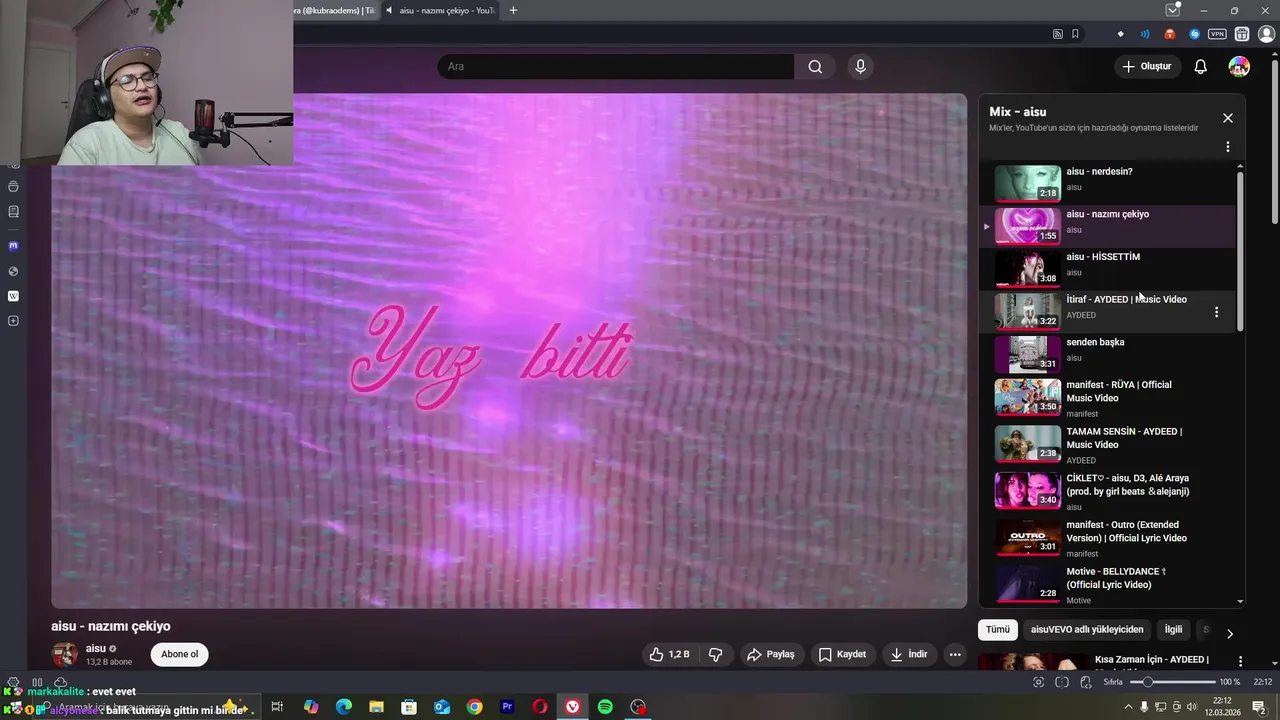Select the İlgili filter chip
Screen dimensions: 1280x720
1173,630
